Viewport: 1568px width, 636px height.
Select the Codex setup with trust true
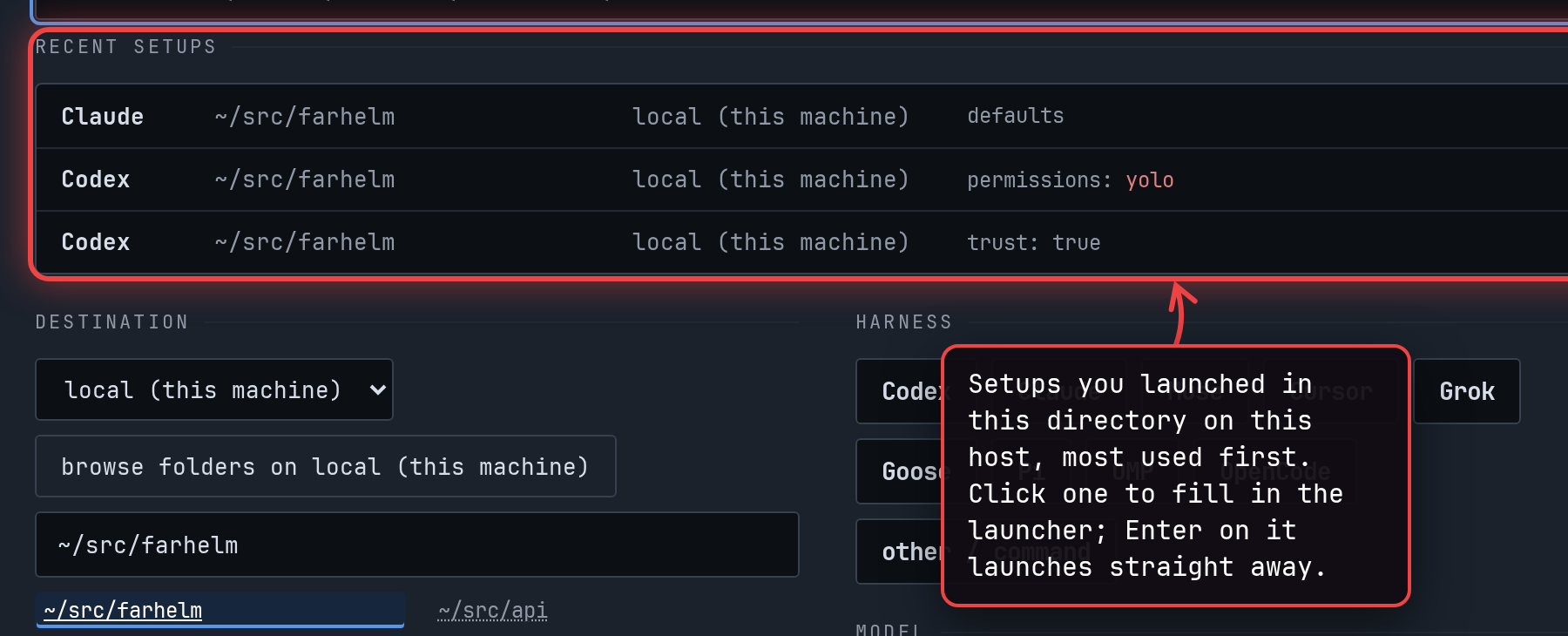801,242
